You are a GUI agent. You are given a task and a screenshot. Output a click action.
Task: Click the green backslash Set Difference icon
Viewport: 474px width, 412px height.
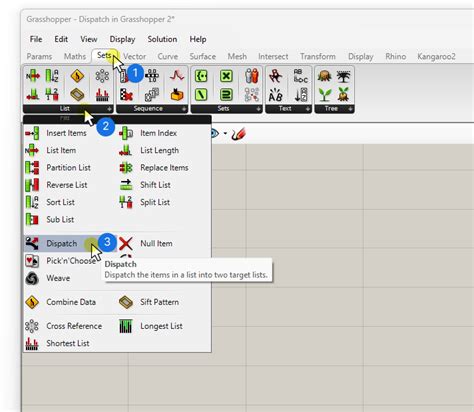point(201,95)
